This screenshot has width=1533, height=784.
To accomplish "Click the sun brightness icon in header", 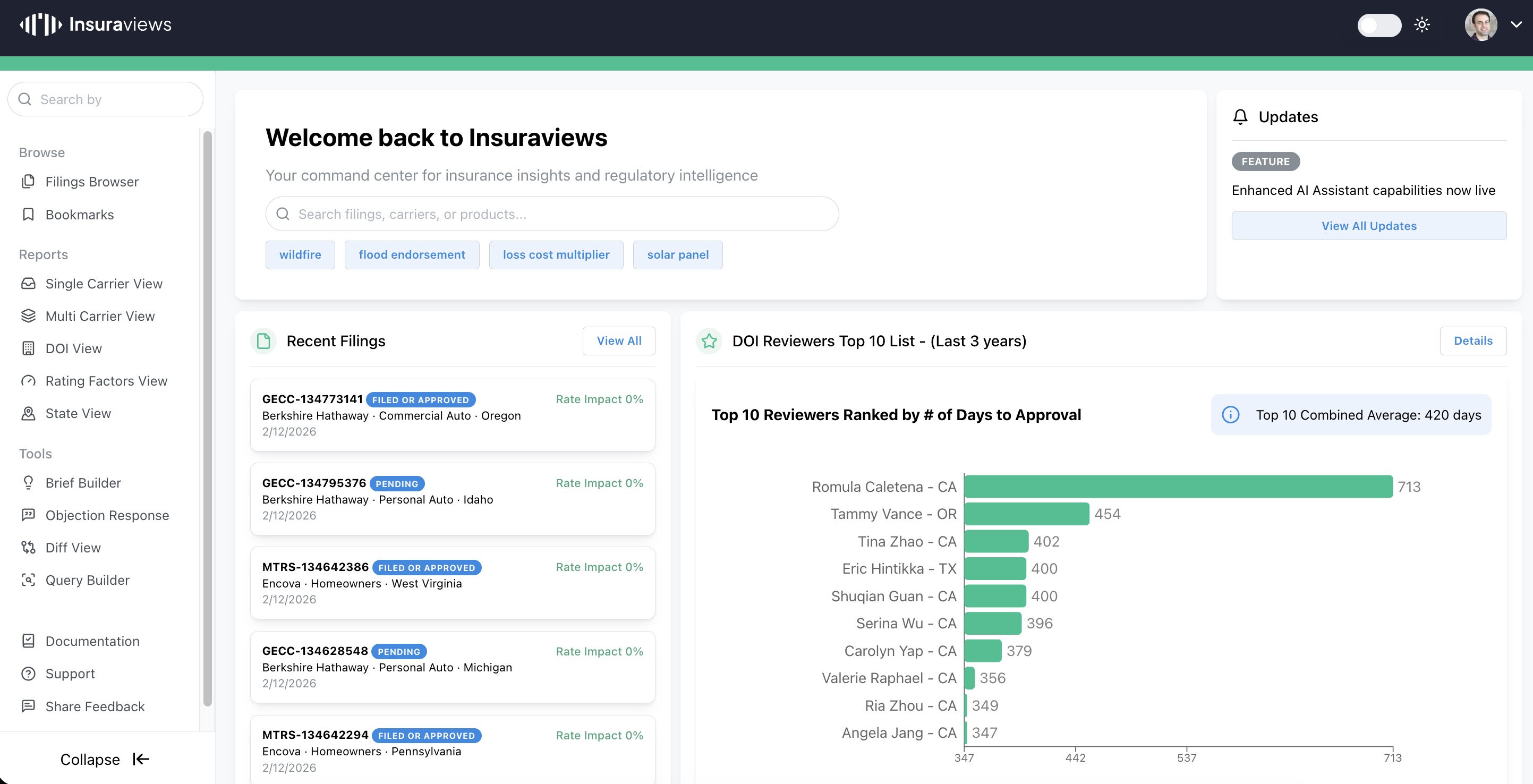I will coord(1421,25).
